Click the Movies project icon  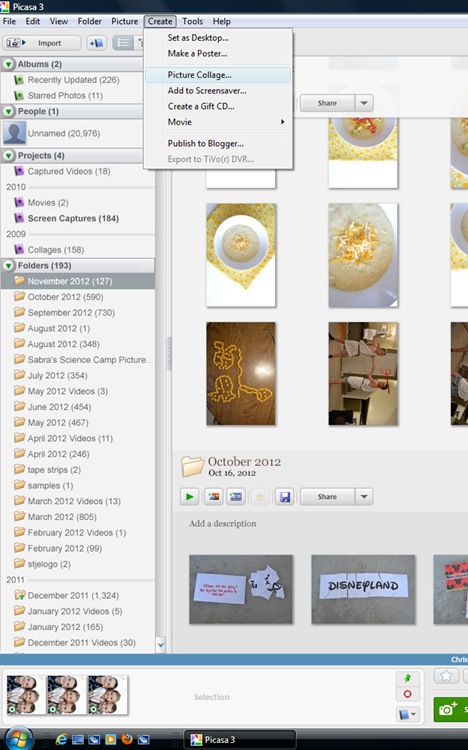(x=19, y=202)
